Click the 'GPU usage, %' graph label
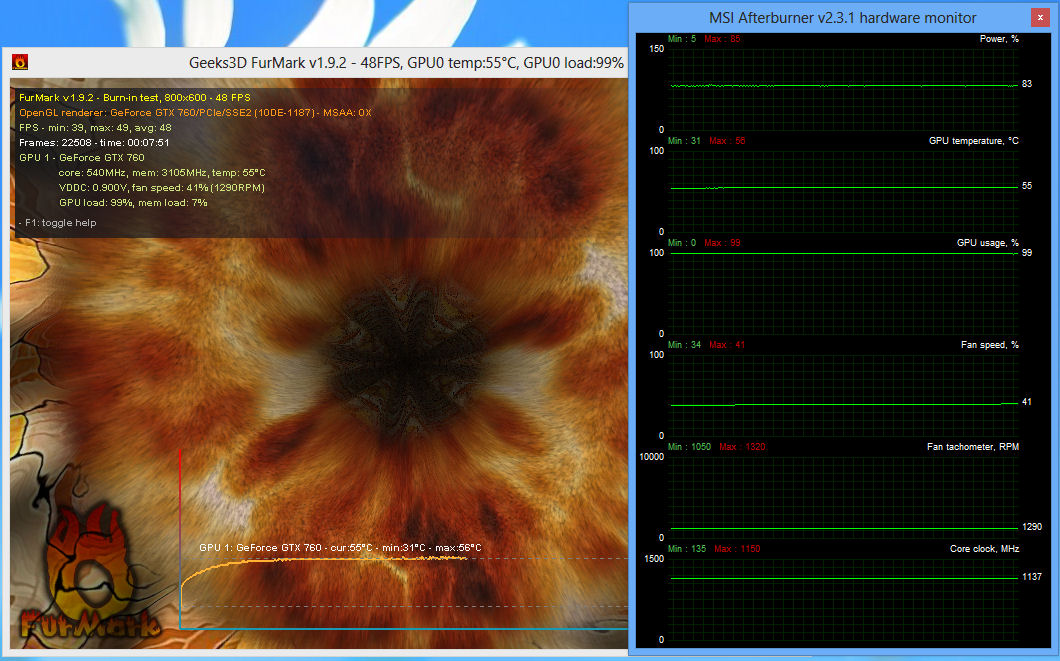1060x661 pixels. pos(988,243)
